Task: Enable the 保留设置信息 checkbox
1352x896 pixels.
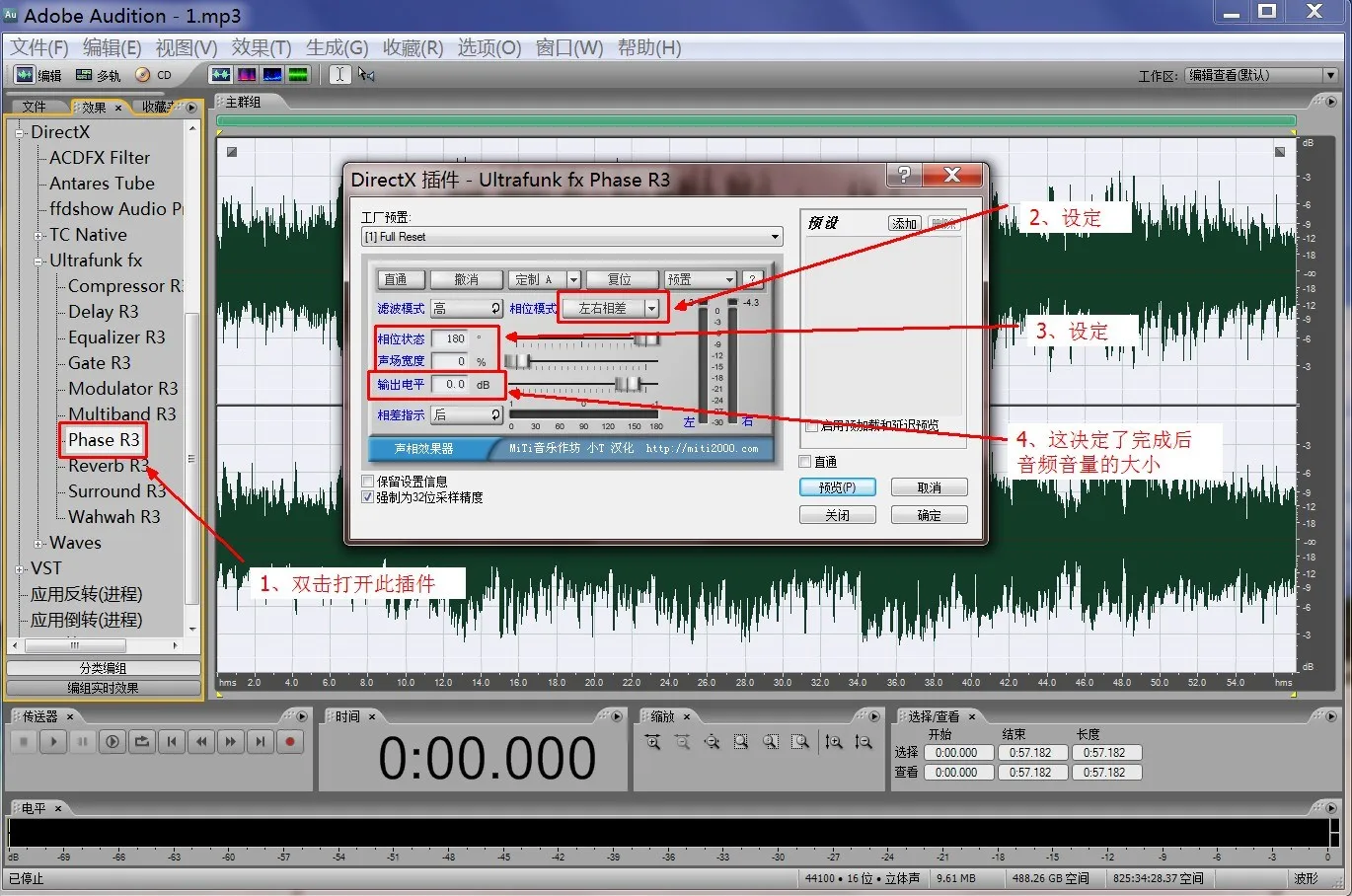Action: (x=368, y=482)
